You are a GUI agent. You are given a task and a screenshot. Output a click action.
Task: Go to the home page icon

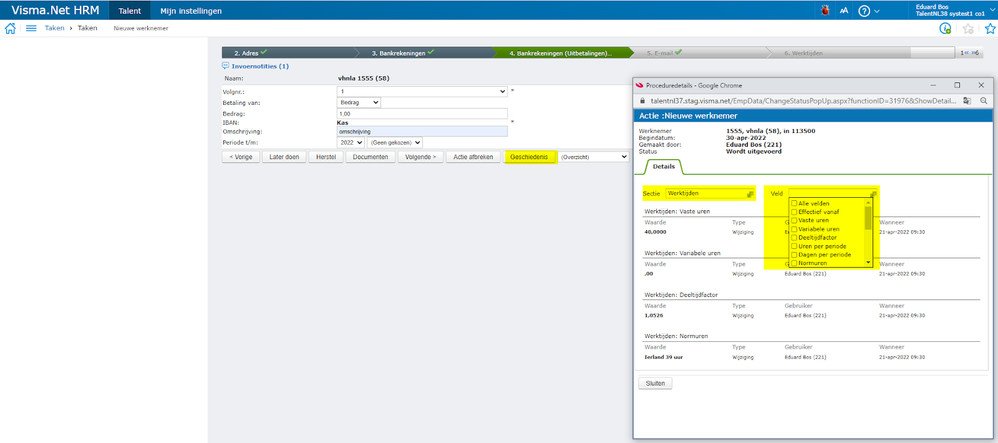pos(10,28)
